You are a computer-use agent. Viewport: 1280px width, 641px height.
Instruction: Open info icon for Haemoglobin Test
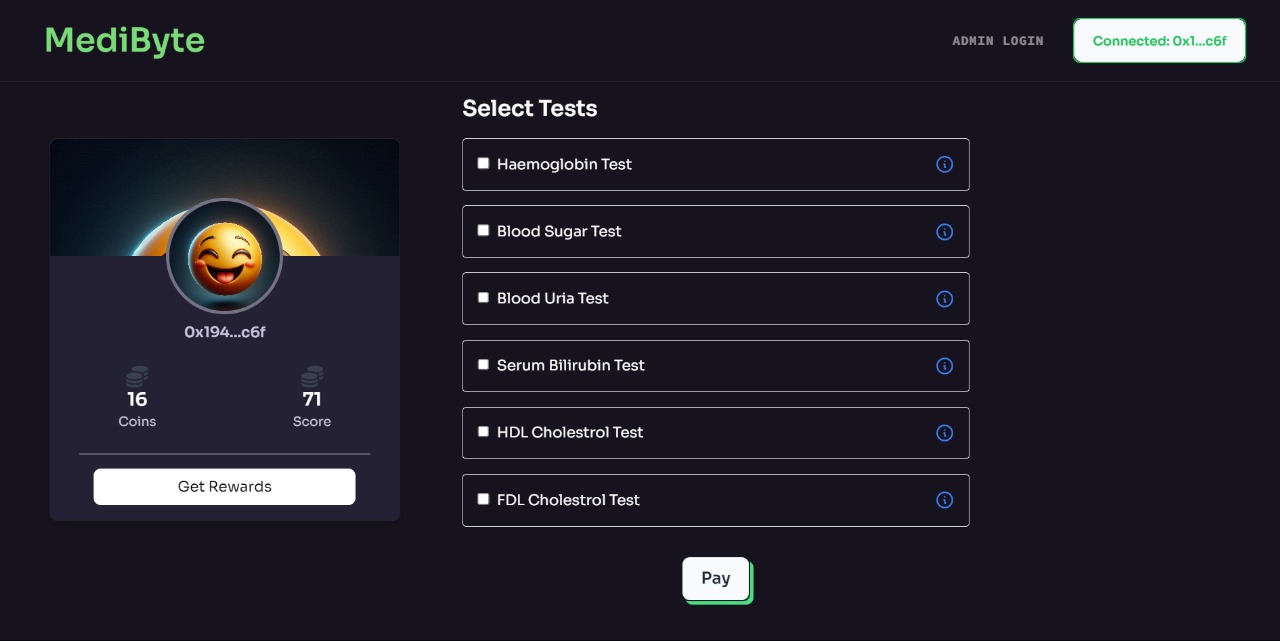tap(944, 164)
